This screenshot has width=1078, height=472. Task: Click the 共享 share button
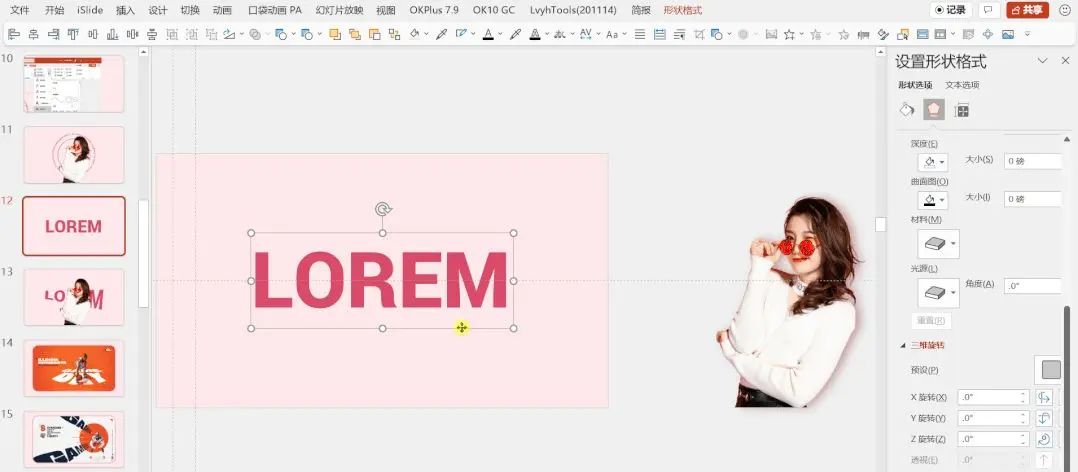[x=1027, y=10]
